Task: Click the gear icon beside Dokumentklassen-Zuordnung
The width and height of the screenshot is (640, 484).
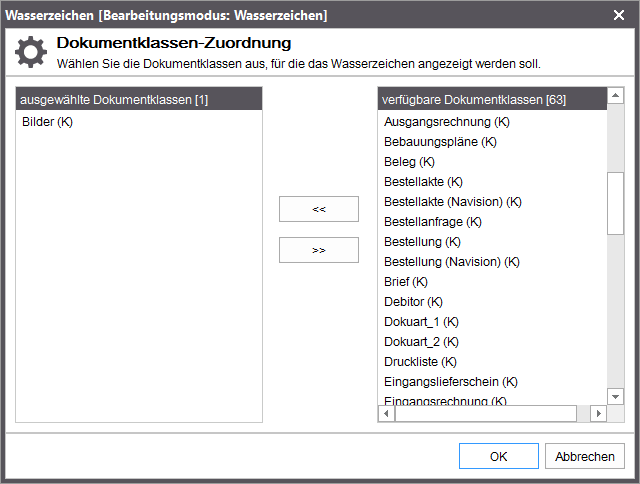Action: [31, 52]
